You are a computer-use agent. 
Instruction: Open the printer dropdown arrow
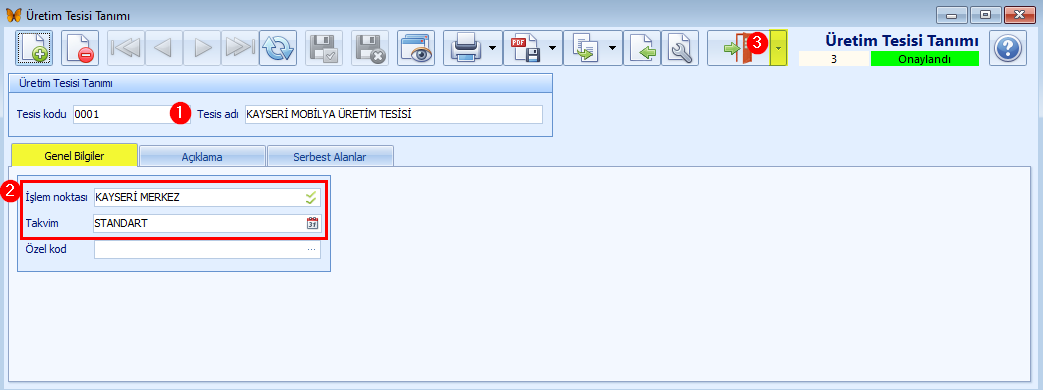pos(492,48)
